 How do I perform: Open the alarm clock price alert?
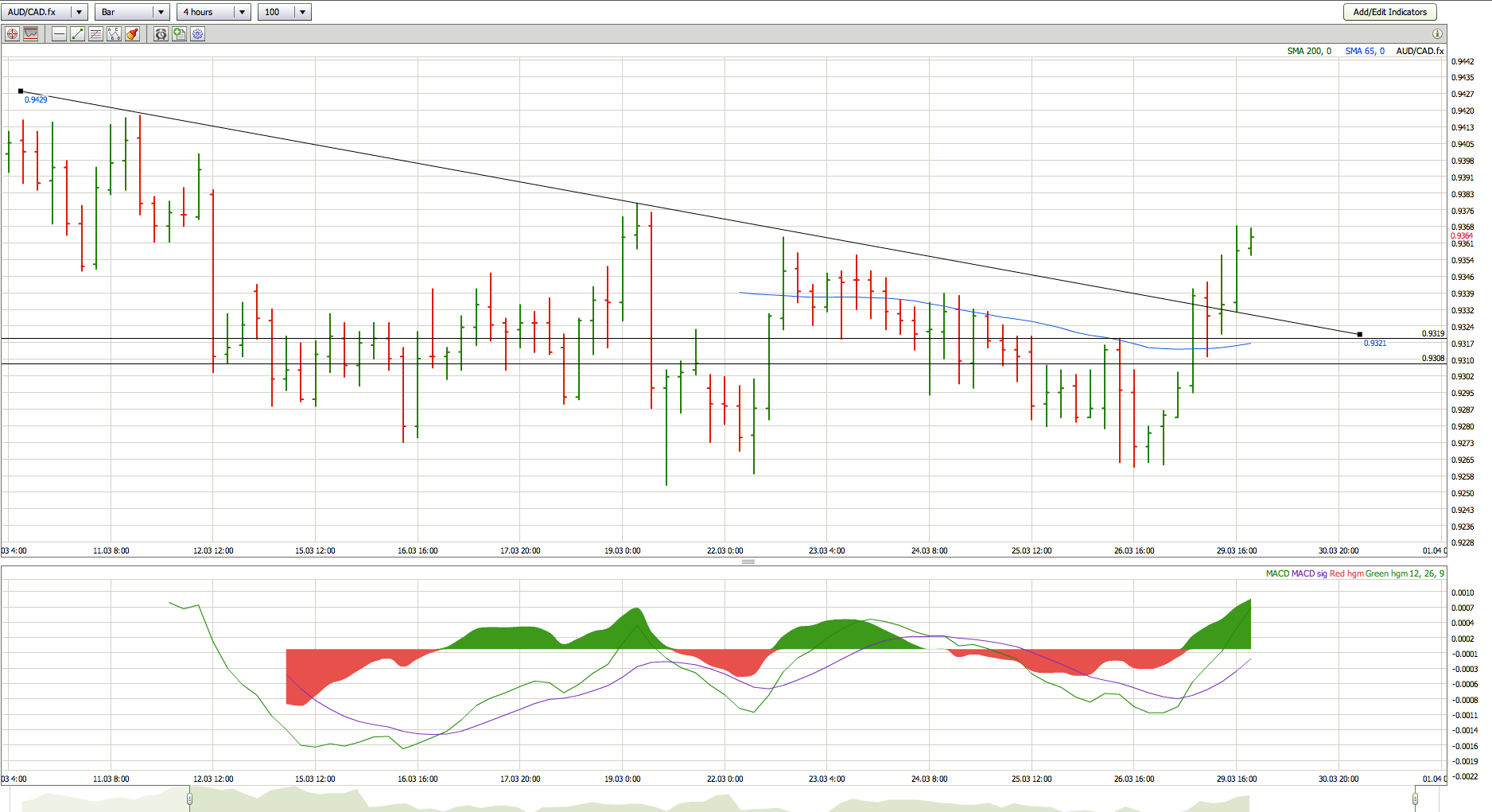click(x=161, y=34)
